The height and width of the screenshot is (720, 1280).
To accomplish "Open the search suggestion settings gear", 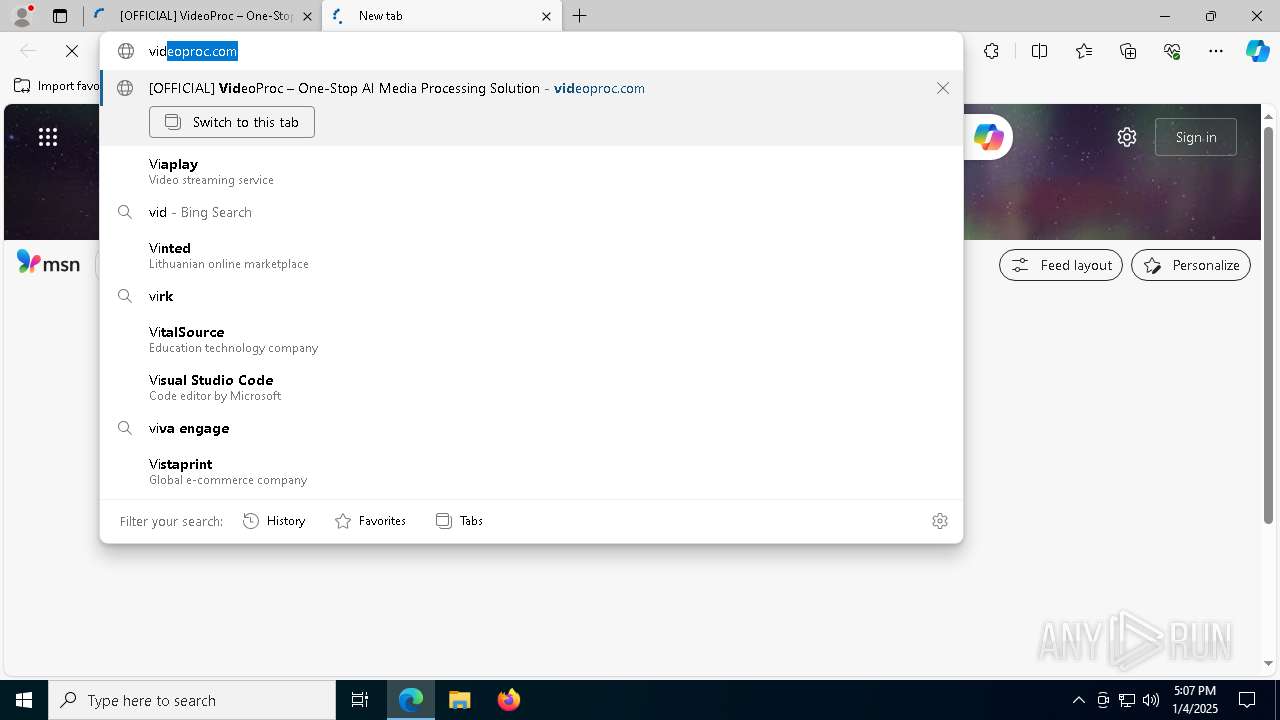I will tap(940, 521).
